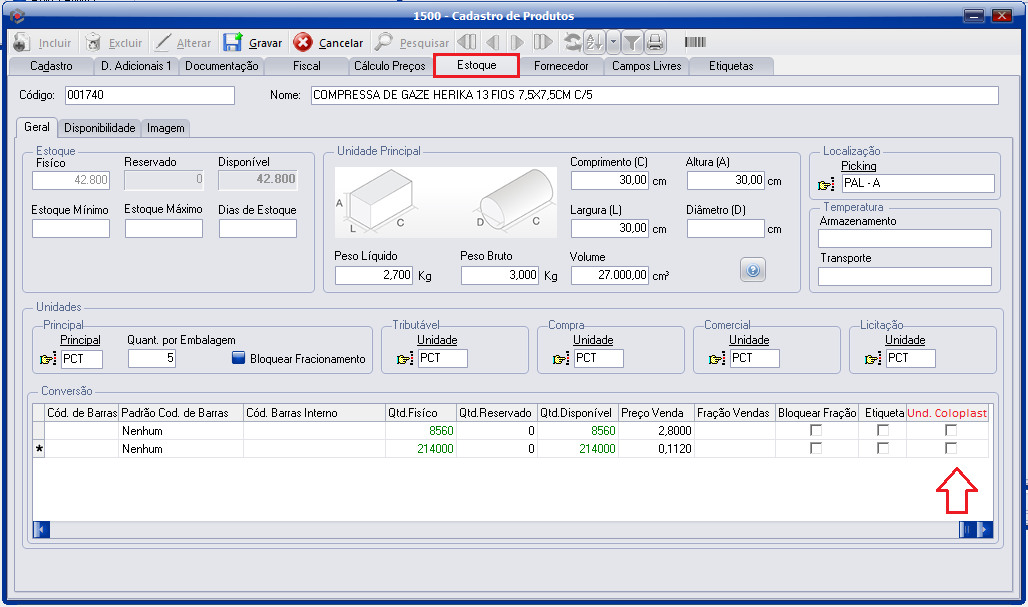Open dropdown arrow next to sort icon
Viewport: 1028px width, 607px height.
(x=611, y=43)
